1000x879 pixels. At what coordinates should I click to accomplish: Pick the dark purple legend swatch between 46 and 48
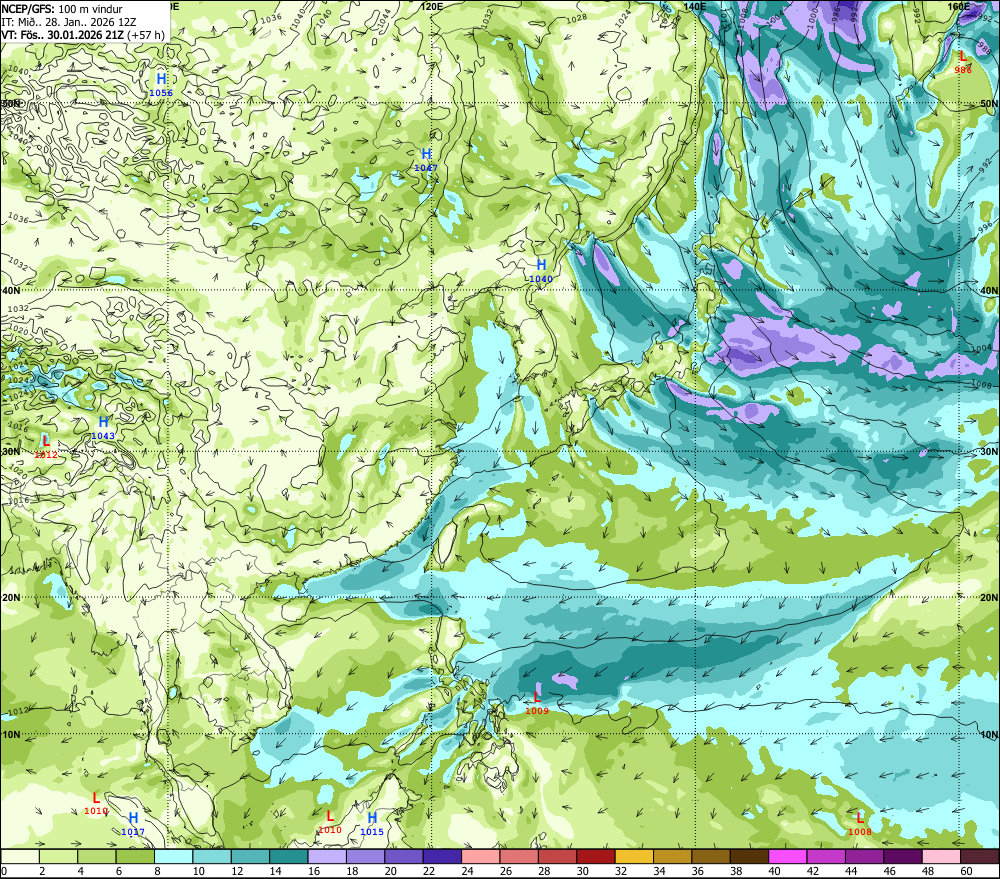[x=902, y=856]
